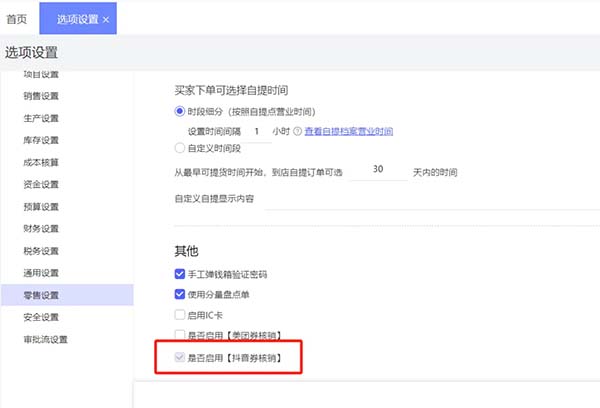
Task: Close the 选项设置 tab
Action: [106, 20]
